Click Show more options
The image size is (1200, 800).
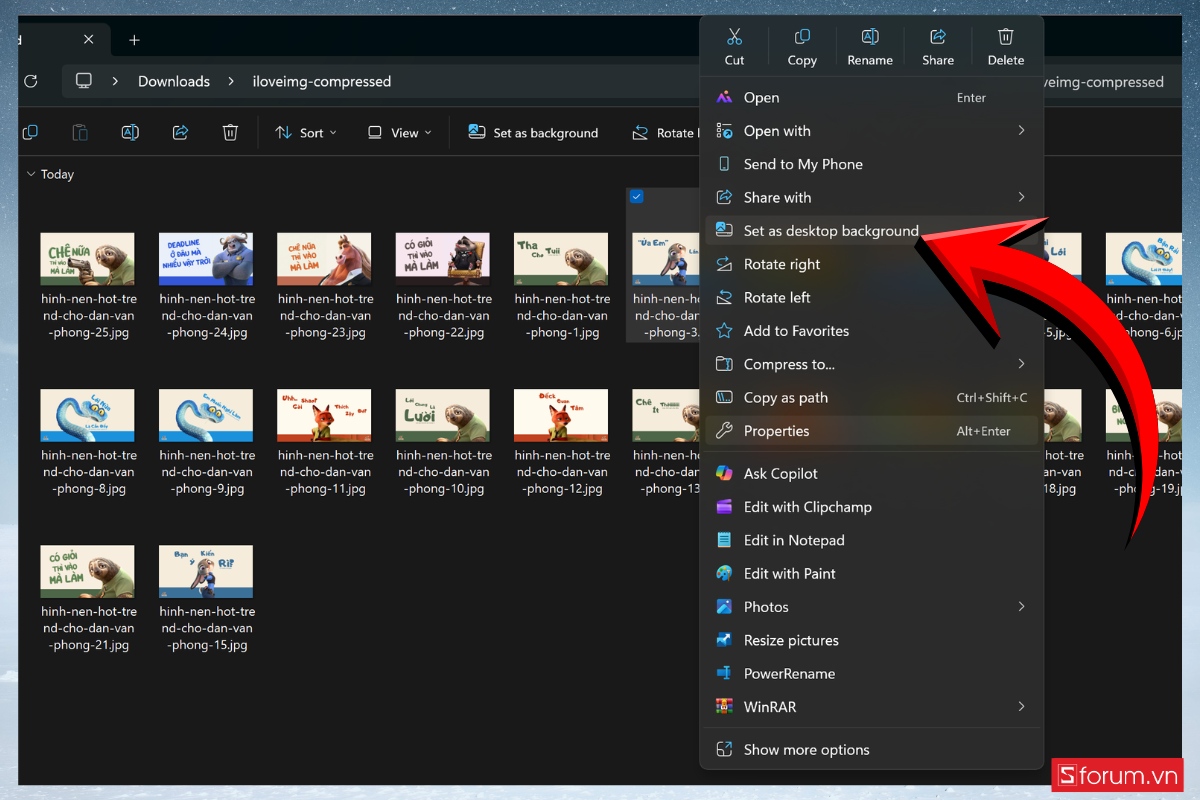click(x=806, y=750)
